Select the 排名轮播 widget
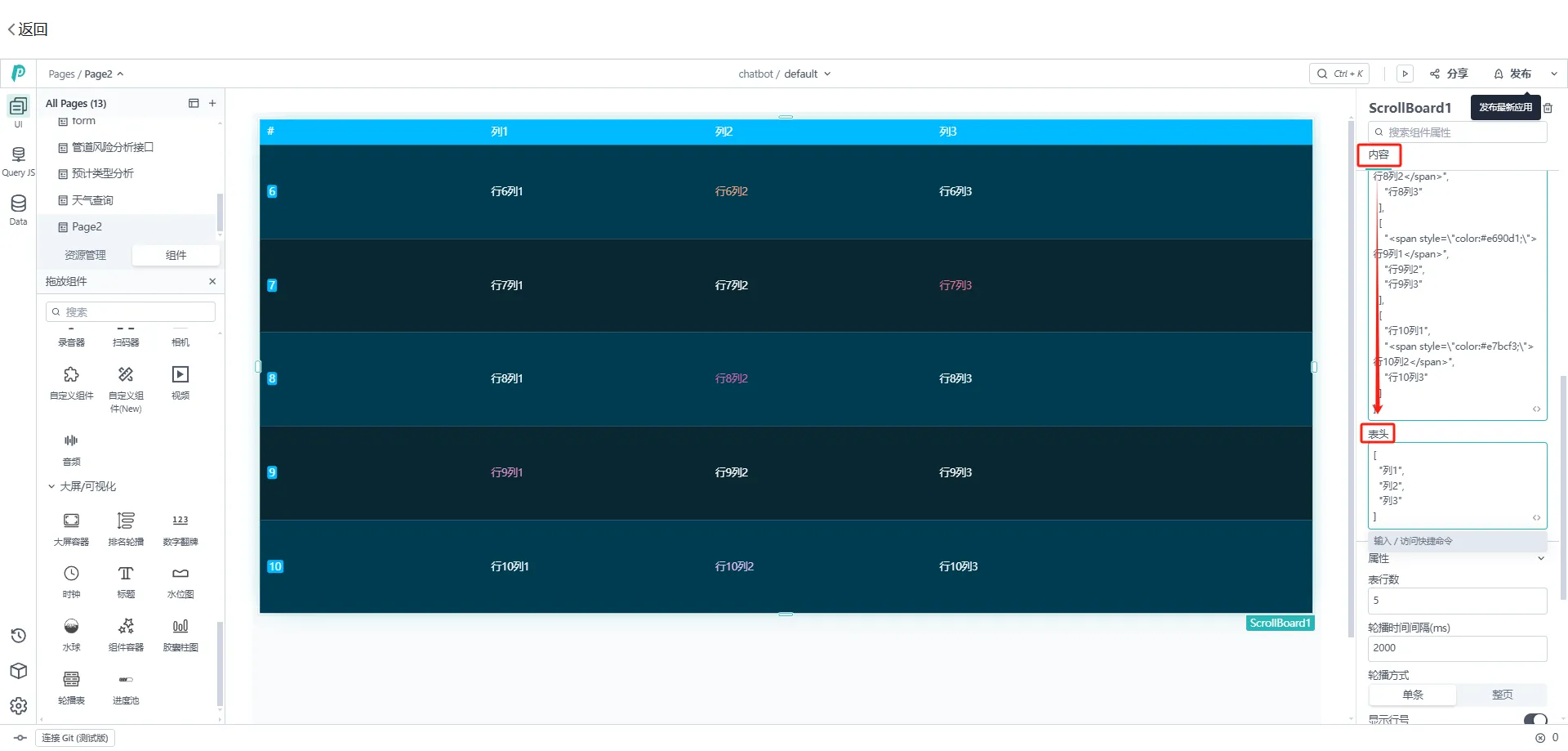This screenshot has width=1568, height=751. [x=126, y=530]
